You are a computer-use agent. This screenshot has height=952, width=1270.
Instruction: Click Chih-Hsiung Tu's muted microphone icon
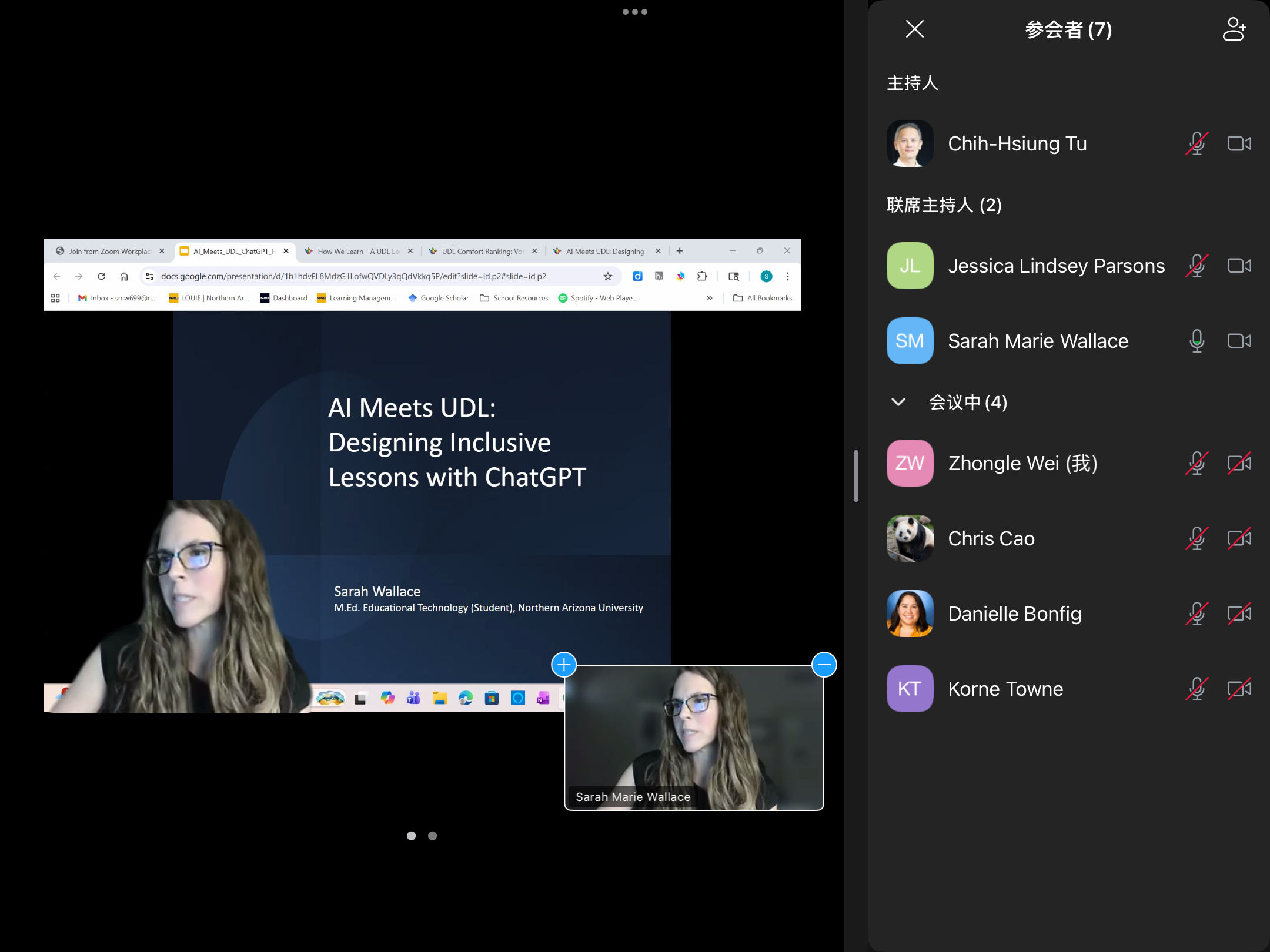tap(1196, 143)
